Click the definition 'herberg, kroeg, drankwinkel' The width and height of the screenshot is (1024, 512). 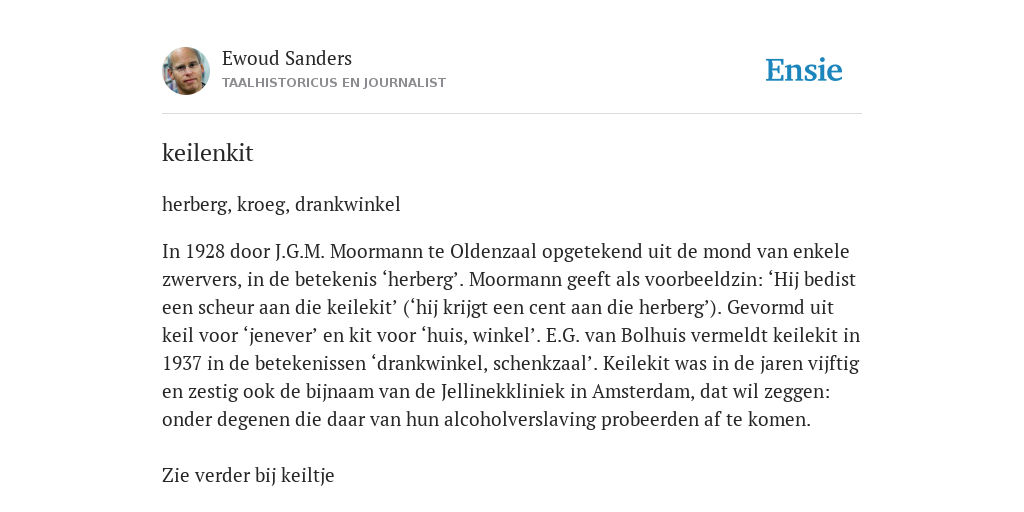(x=281, y=204)
